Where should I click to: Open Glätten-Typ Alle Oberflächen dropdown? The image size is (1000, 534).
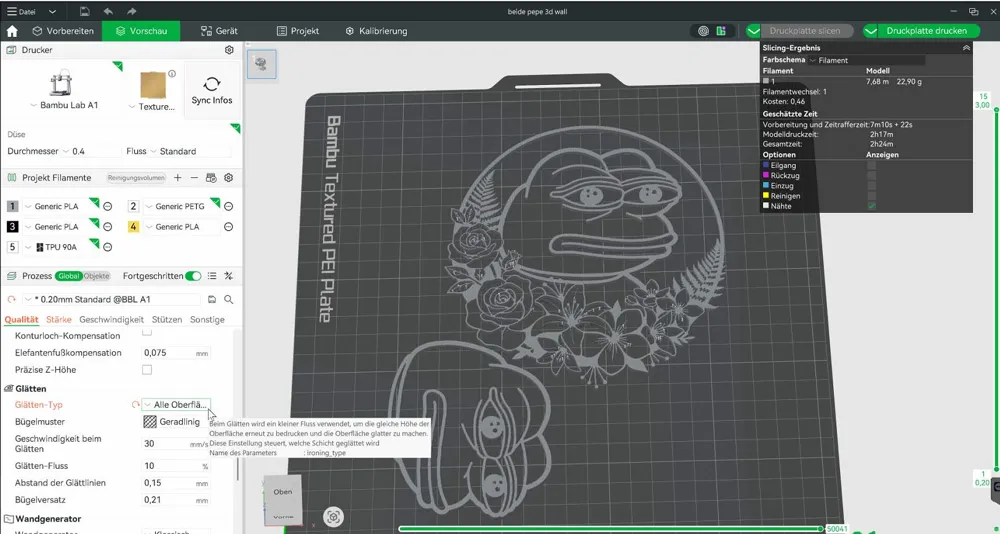(x=176, y=404)
